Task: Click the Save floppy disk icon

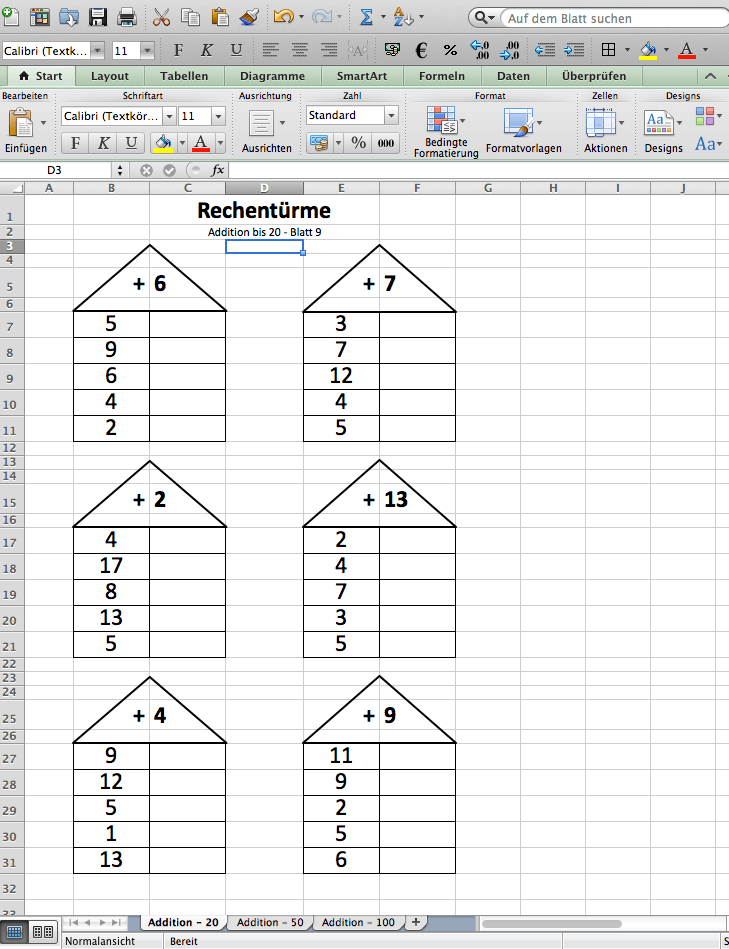Action: pyautogui.click(x=98, y=17)
